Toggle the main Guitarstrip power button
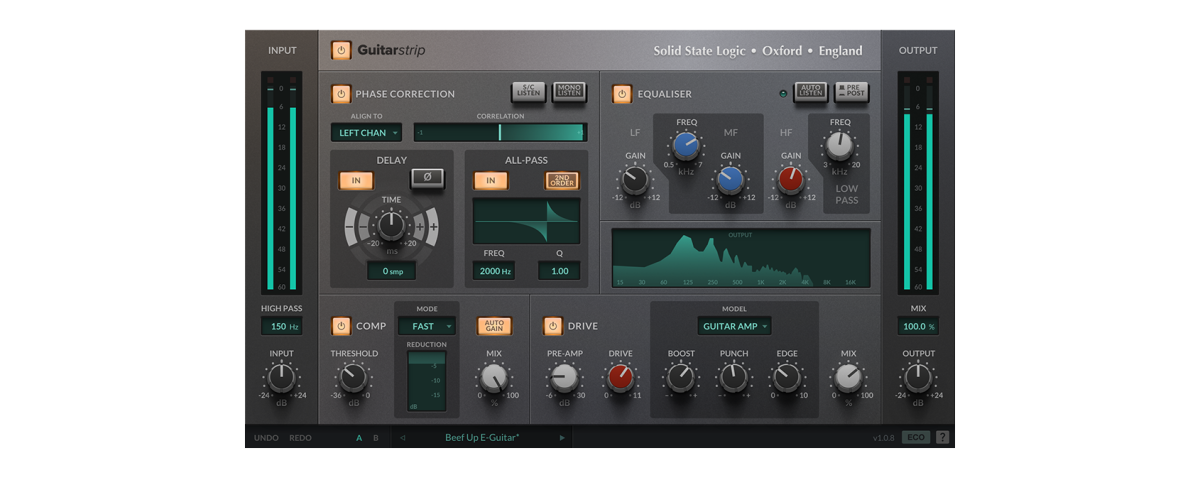The image size is (1200, 480). coord(342,50)
